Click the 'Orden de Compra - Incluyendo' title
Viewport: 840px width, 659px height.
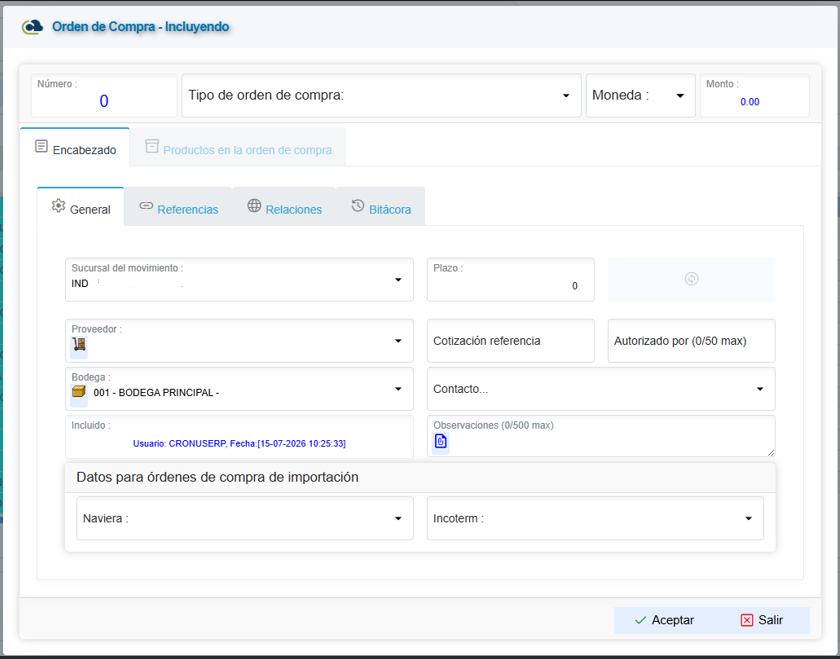[140, 26]
